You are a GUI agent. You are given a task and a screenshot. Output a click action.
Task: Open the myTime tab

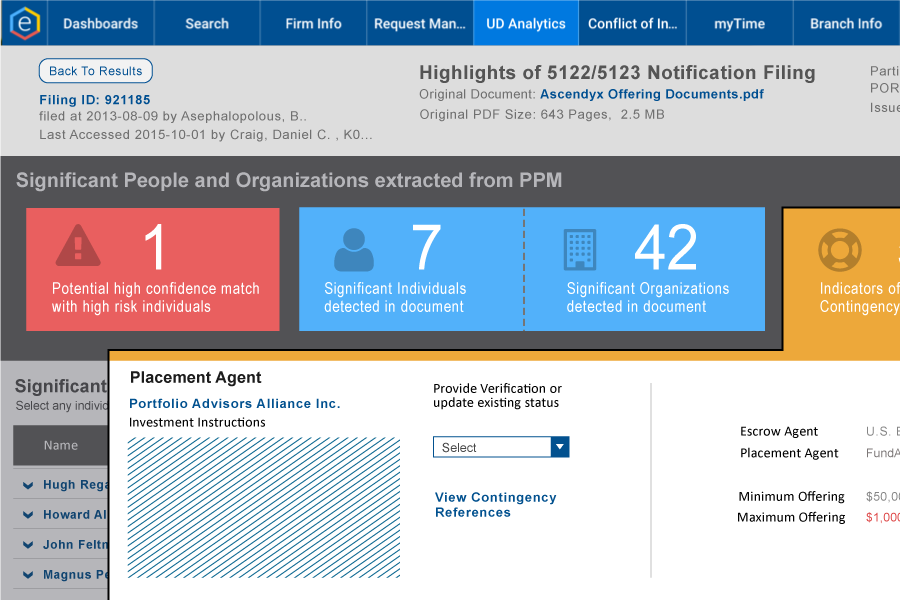pos(738,23)
